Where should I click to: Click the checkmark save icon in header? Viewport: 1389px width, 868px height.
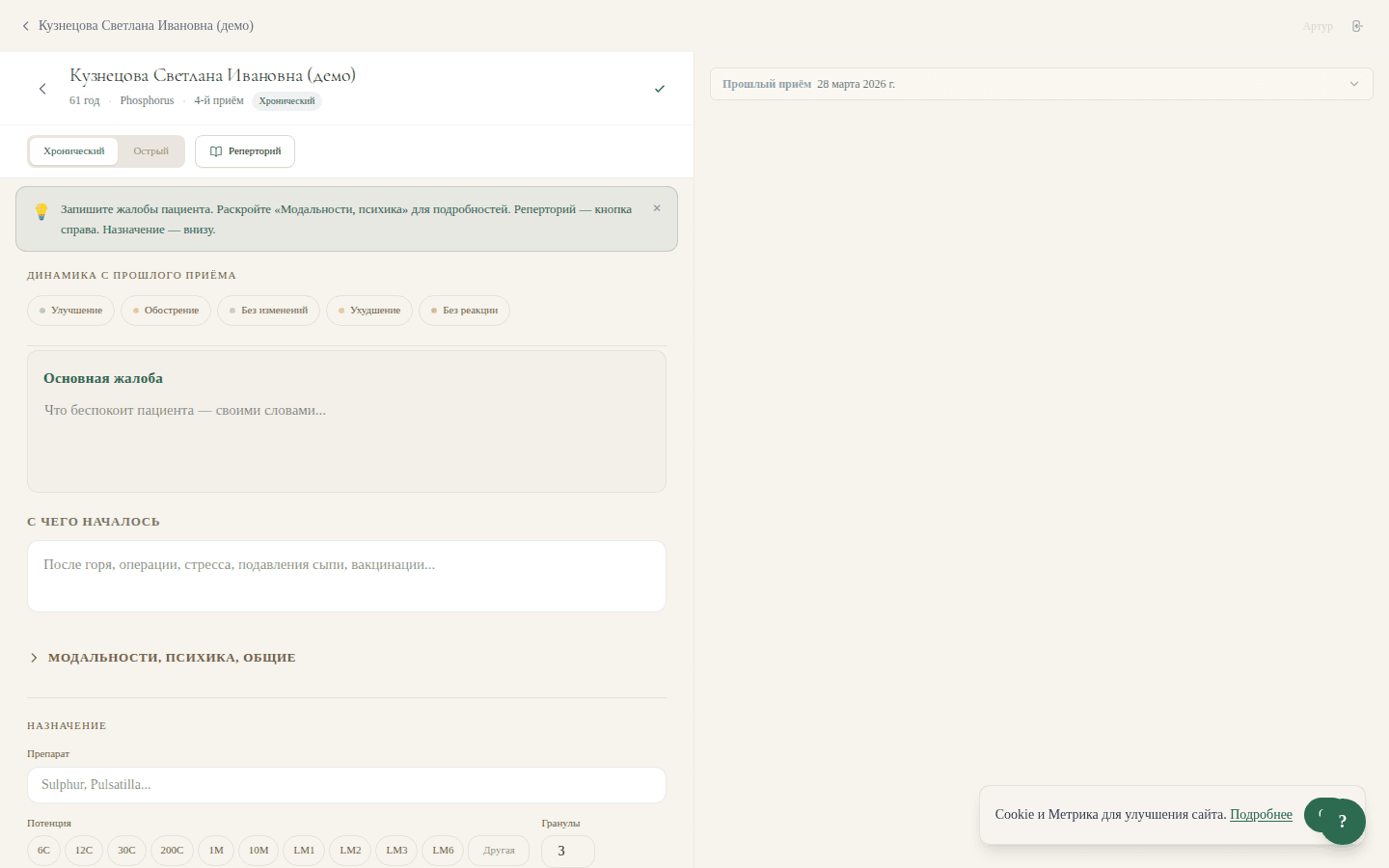(x=660, y=89)
